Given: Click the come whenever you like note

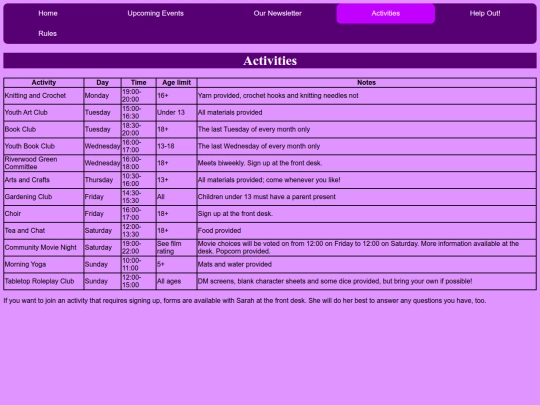Looking at the screenshot, I should click(x=366, y=180).
